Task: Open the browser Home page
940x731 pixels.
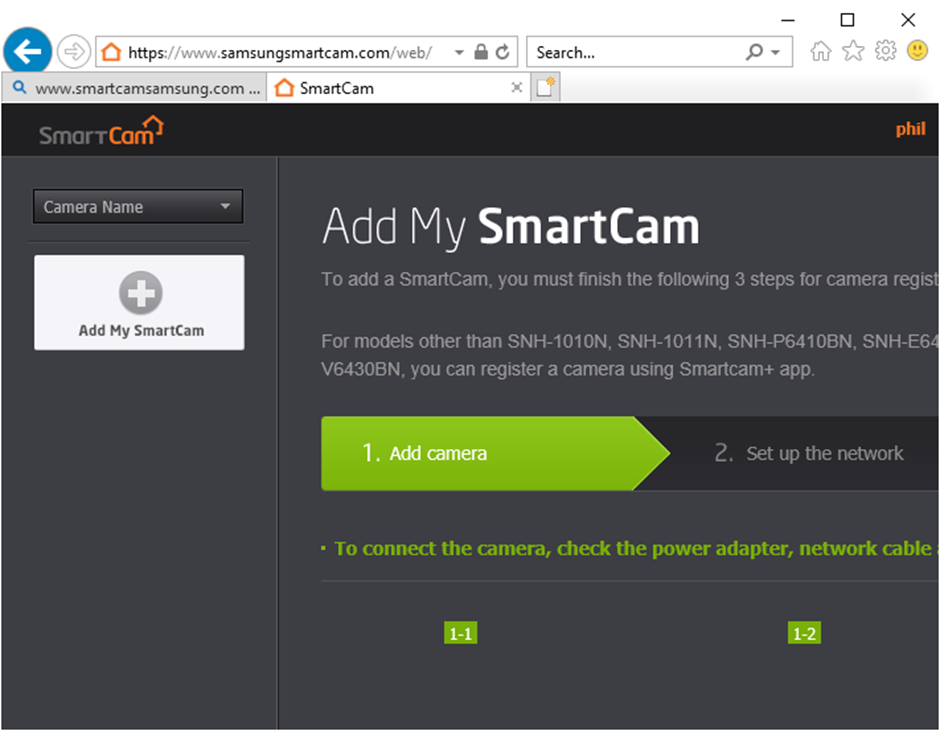Action: tap(821, 52)
